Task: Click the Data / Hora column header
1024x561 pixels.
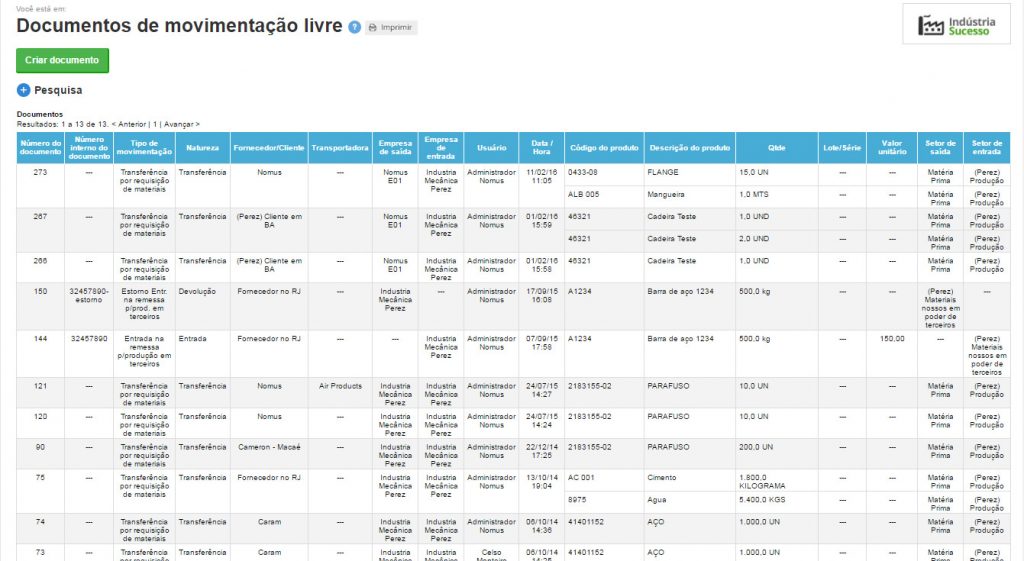Action: pos(542,147)
